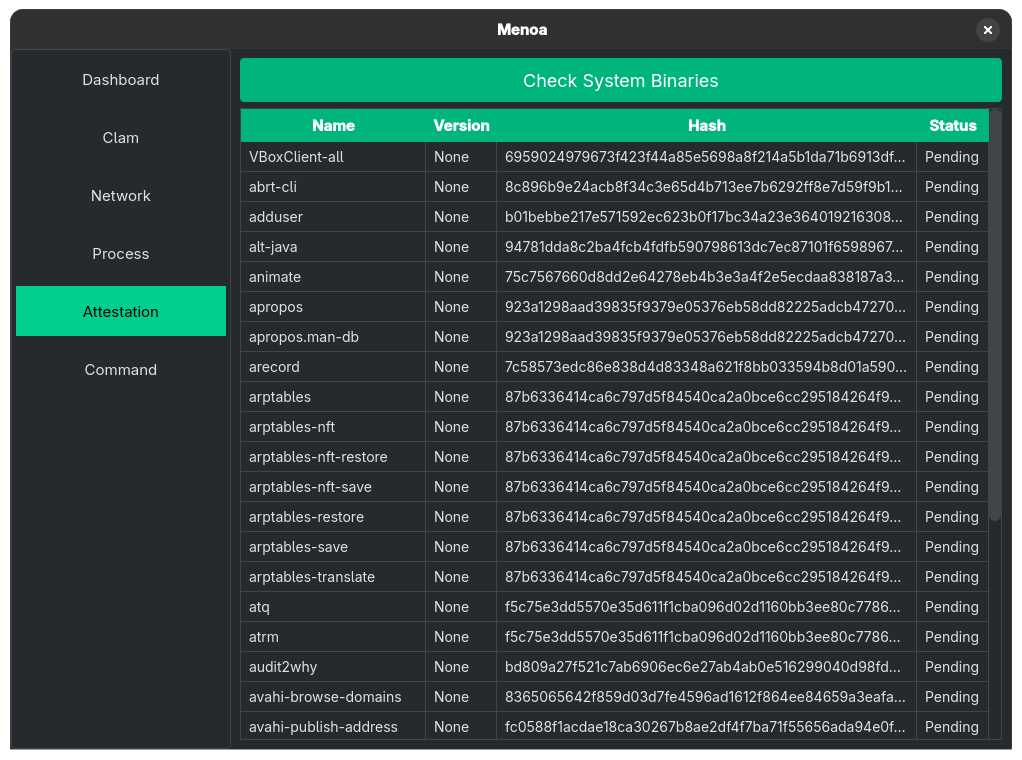1022x760 pixels.
Task: Click the table vertical scrollbar
Action: (x=995, y=315)
